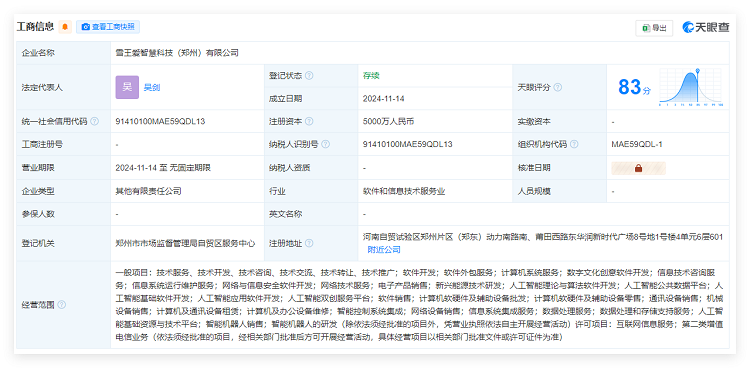Select company name 雪王爱智慧科技（郑州）有限公司

tap(177, 53)
